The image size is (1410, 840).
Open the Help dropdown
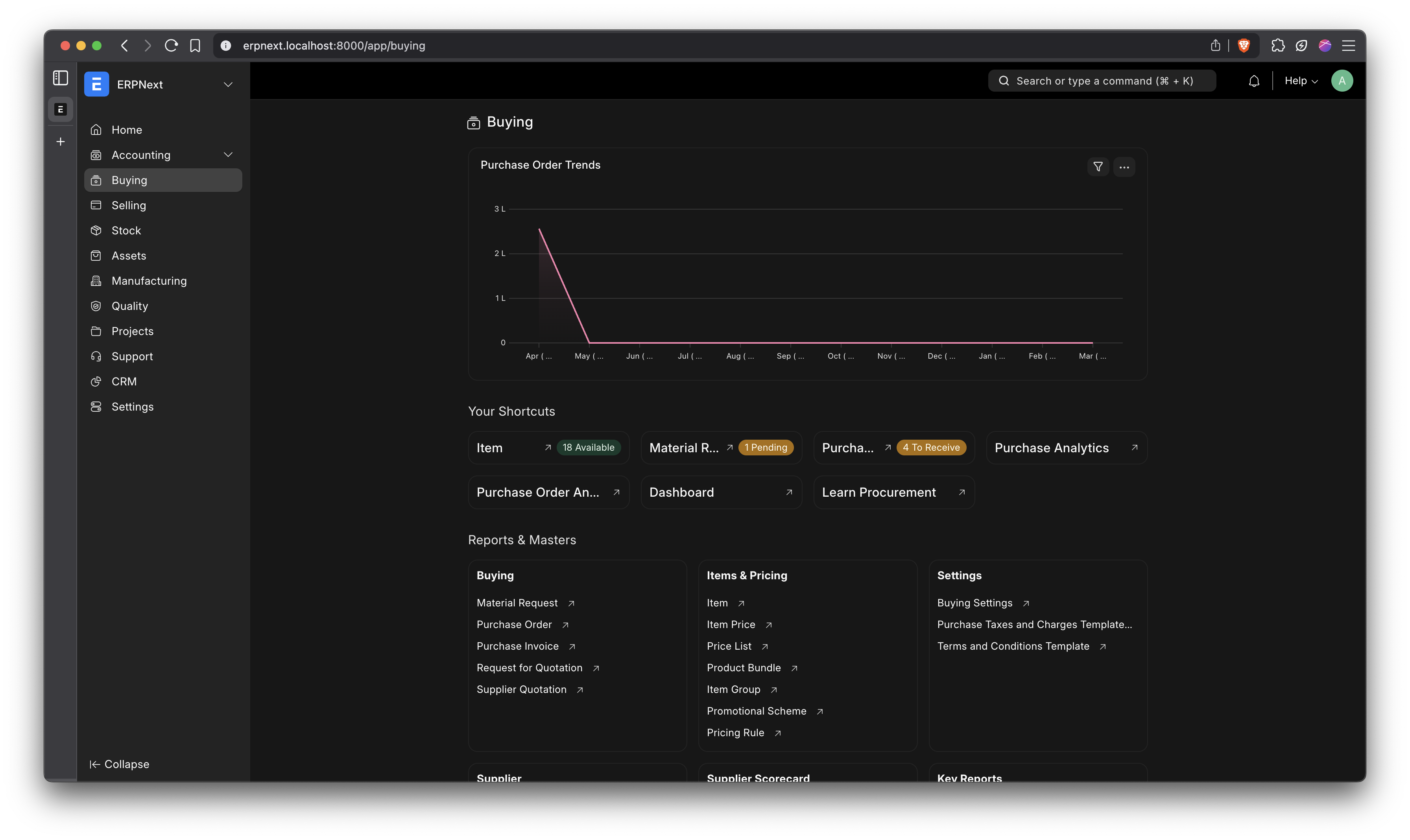pos(1301,81)
